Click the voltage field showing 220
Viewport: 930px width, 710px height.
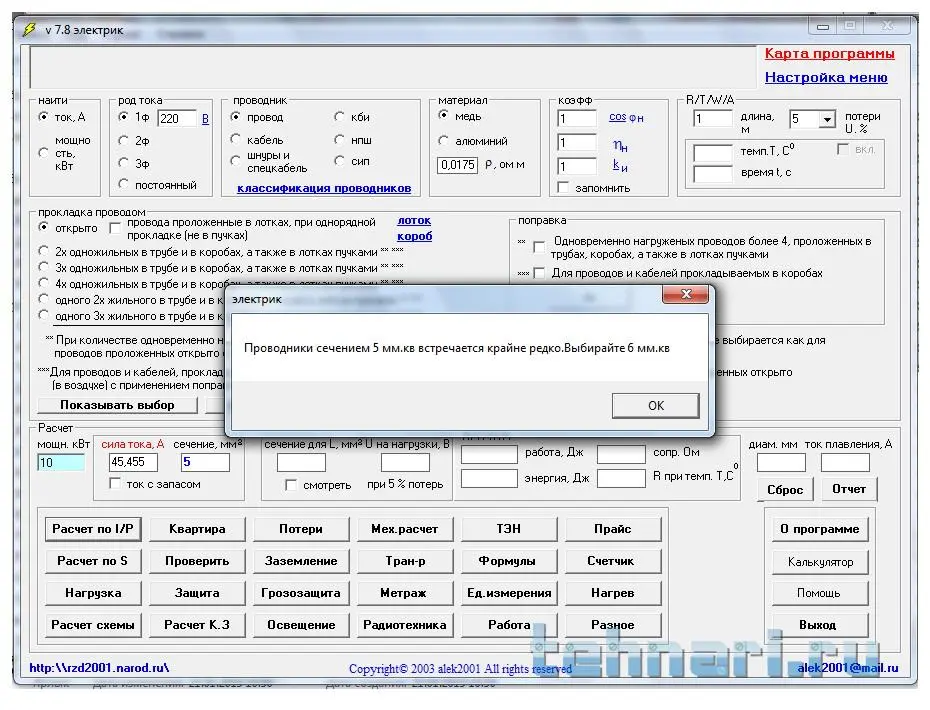click(x=177, y=118)
